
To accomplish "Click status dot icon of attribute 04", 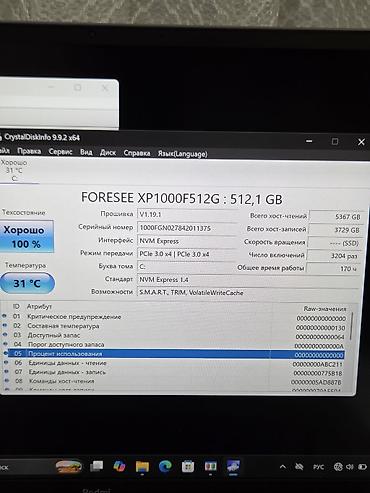I will (5, 343).
